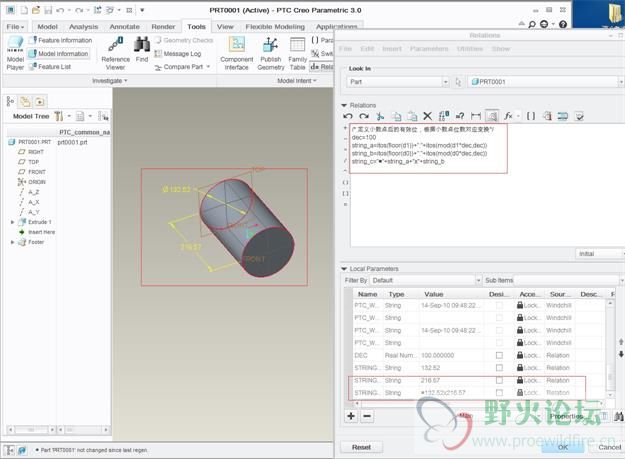Click the Local Parameters table vertical scrollbar
Viewport: 625px width, 459px height.
[x=610, y=349]
